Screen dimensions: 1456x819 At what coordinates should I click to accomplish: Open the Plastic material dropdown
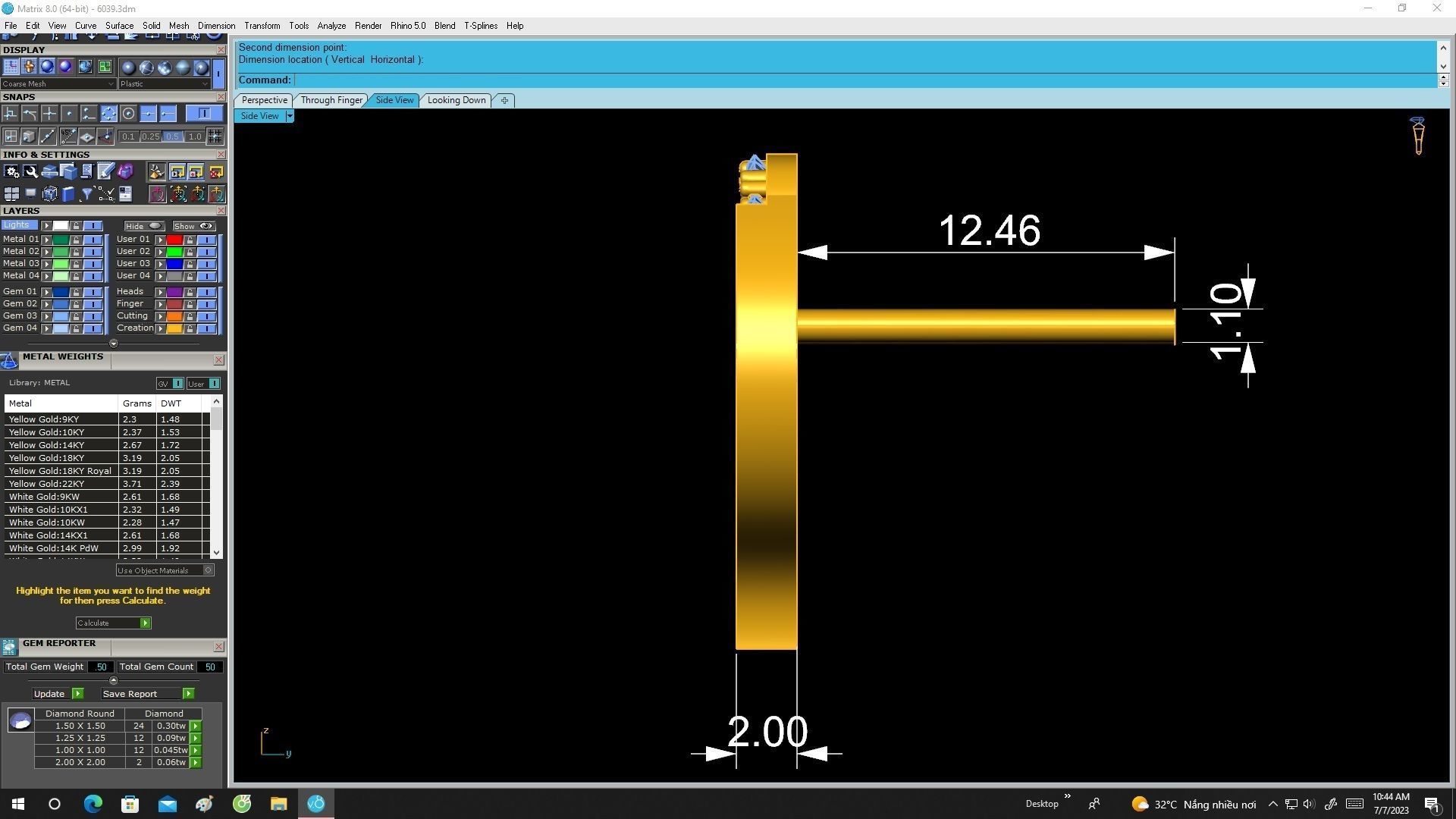click(x=164, y=84)
